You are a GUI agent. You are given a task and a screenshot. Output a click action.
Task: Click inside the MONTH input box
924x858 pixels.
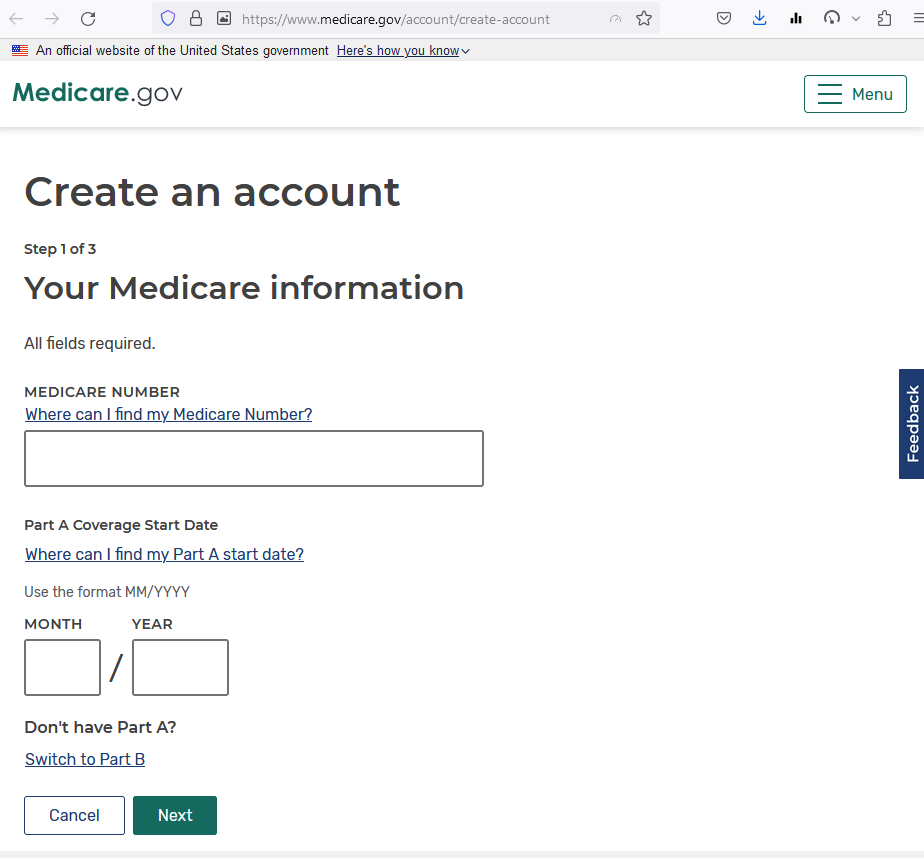62,667
